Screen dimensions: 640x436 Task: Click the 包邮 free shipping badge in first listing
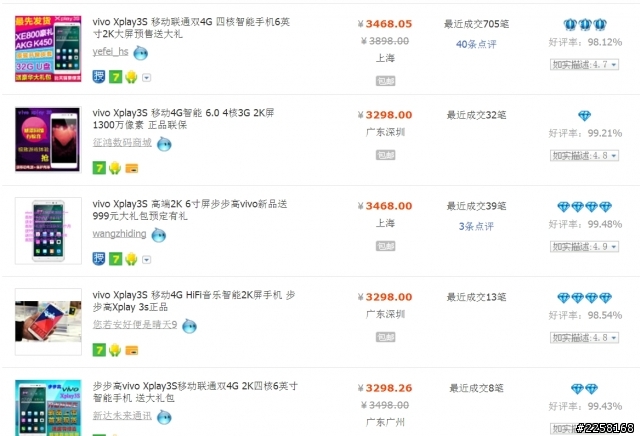pyautogui.click(x=385, y=81)
